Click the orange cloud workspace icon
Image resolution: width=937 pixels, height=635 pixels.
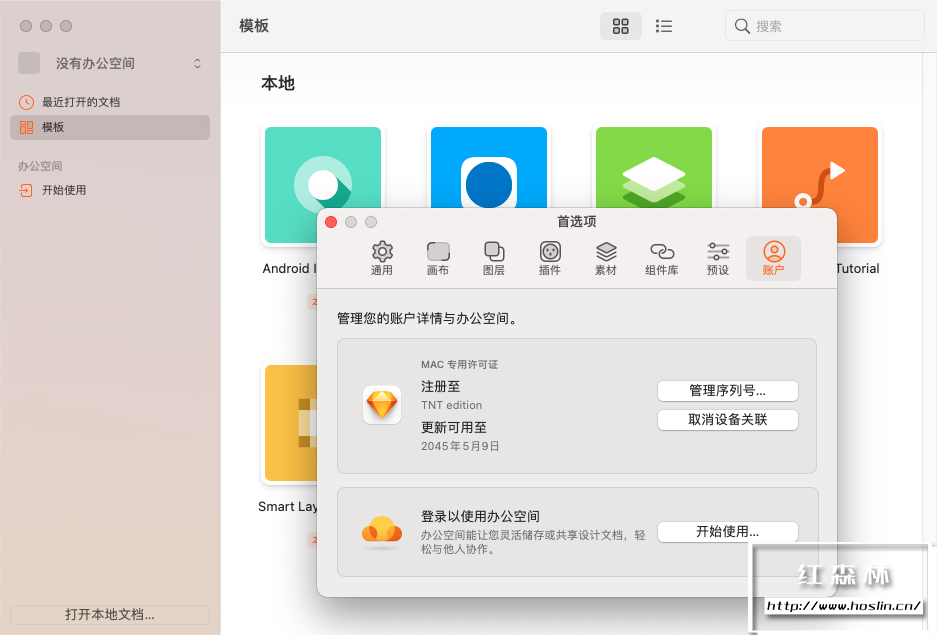tap(382, 532)
